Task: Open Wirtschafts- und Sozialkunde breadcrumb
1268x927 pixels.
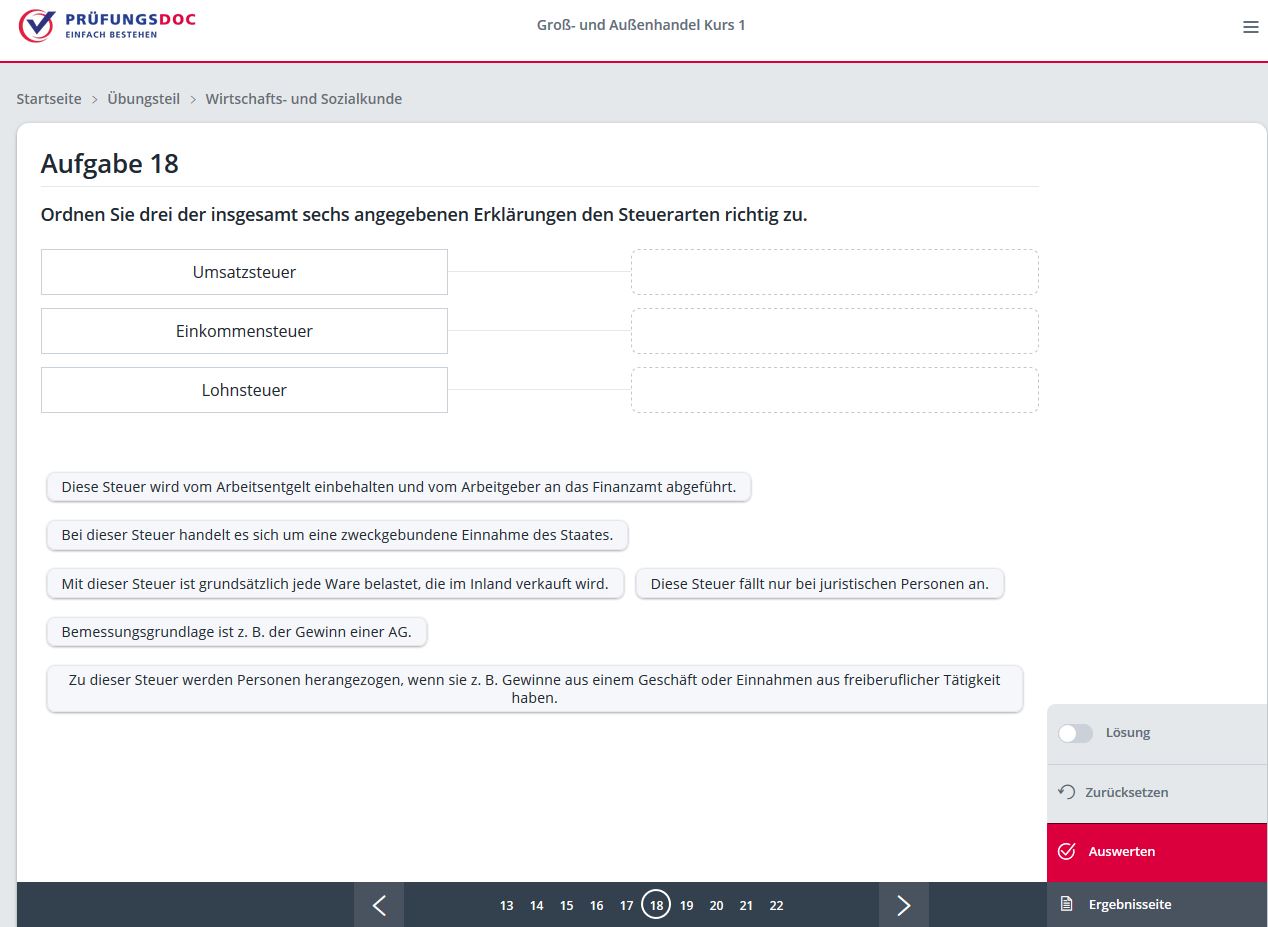Action: click(x=304, y=99)
